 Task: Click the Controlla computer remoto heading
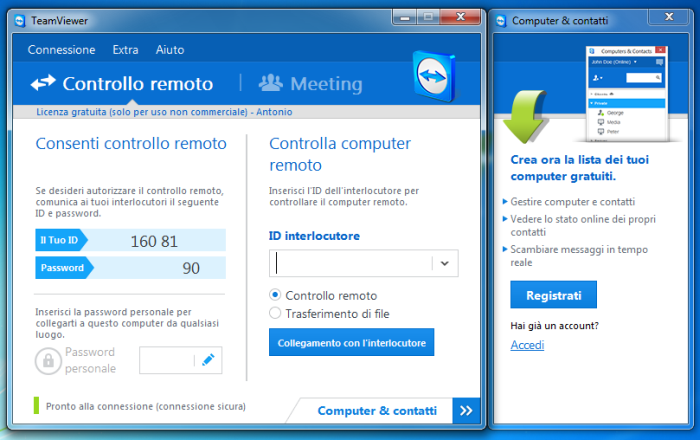340,154
